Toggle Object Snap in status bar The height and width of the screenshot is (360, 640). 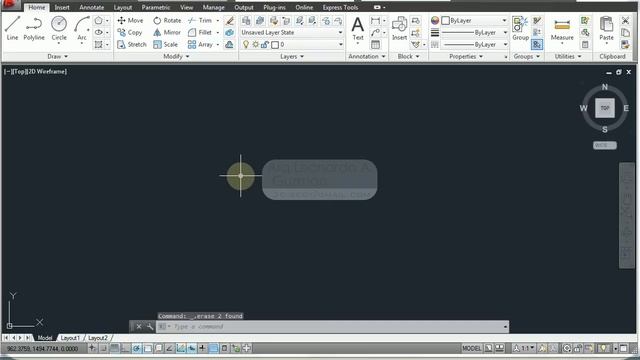pos(148,348)
